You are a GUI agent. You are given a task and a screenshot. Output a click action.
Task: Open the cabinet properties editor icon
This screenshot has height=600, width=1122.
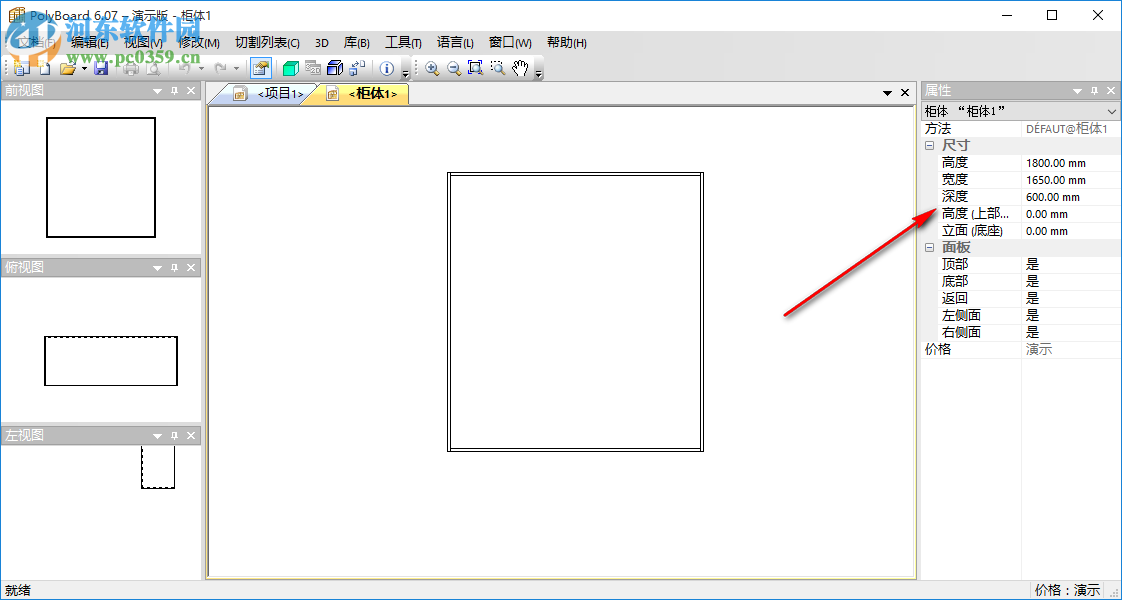tap(260, 68)
